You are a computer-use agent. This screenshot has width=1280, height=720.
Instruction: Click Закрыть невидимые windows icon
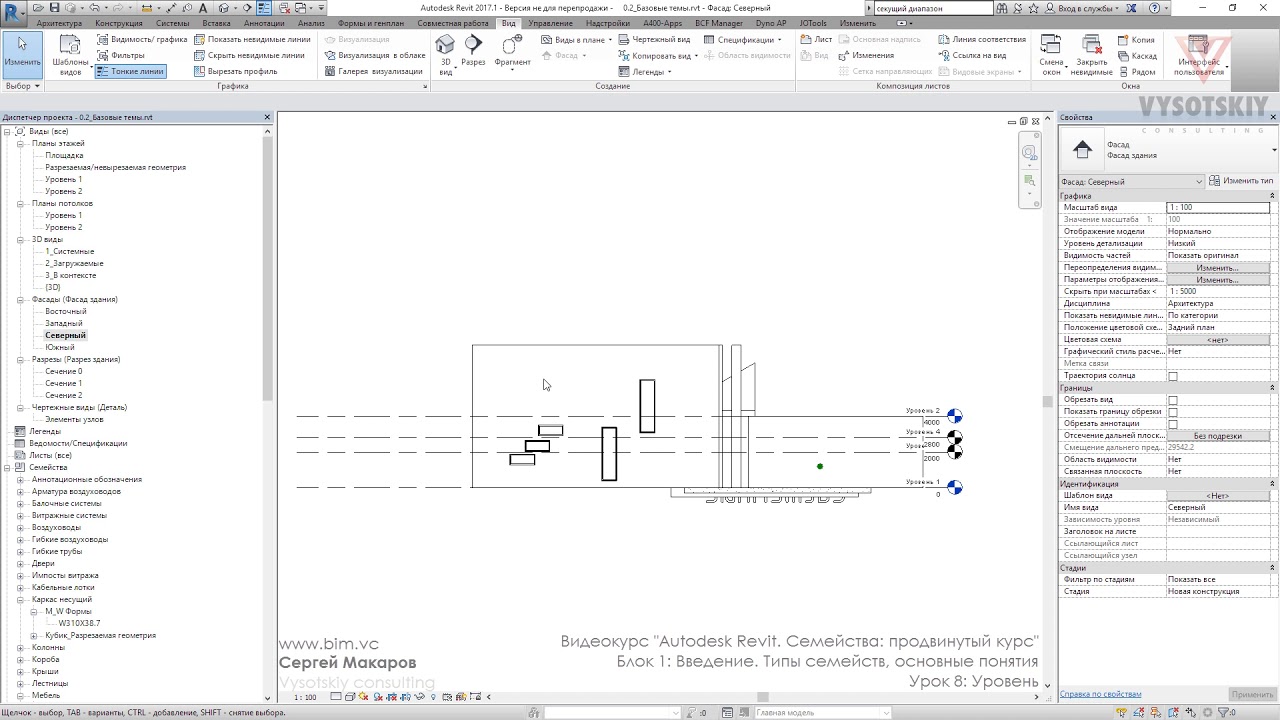[1091, 55]
